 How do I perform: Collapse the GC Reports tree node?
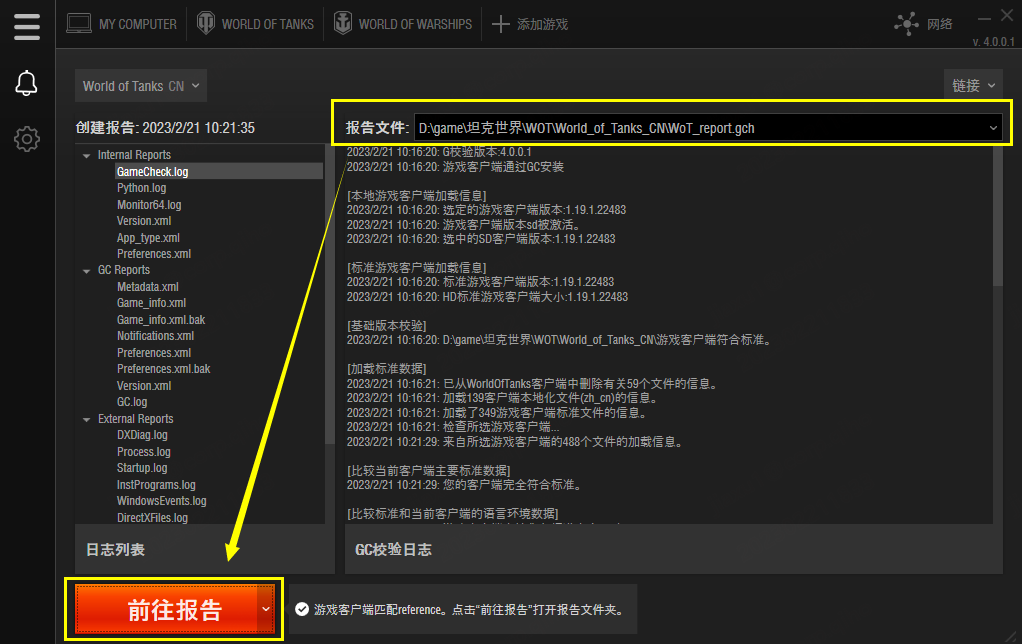[87, 271]
